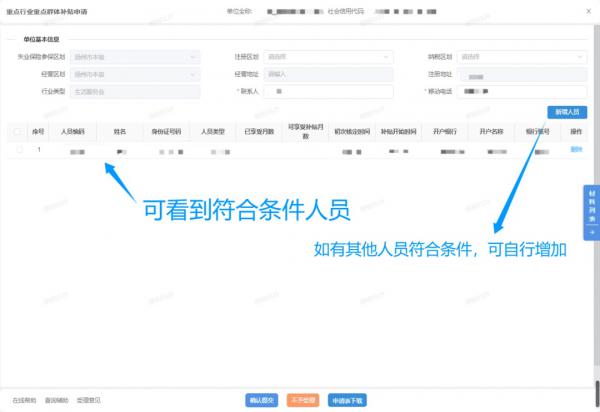Open the 查询辅助 link
This screenshot has width=600, height=412.
pos(57,400)
